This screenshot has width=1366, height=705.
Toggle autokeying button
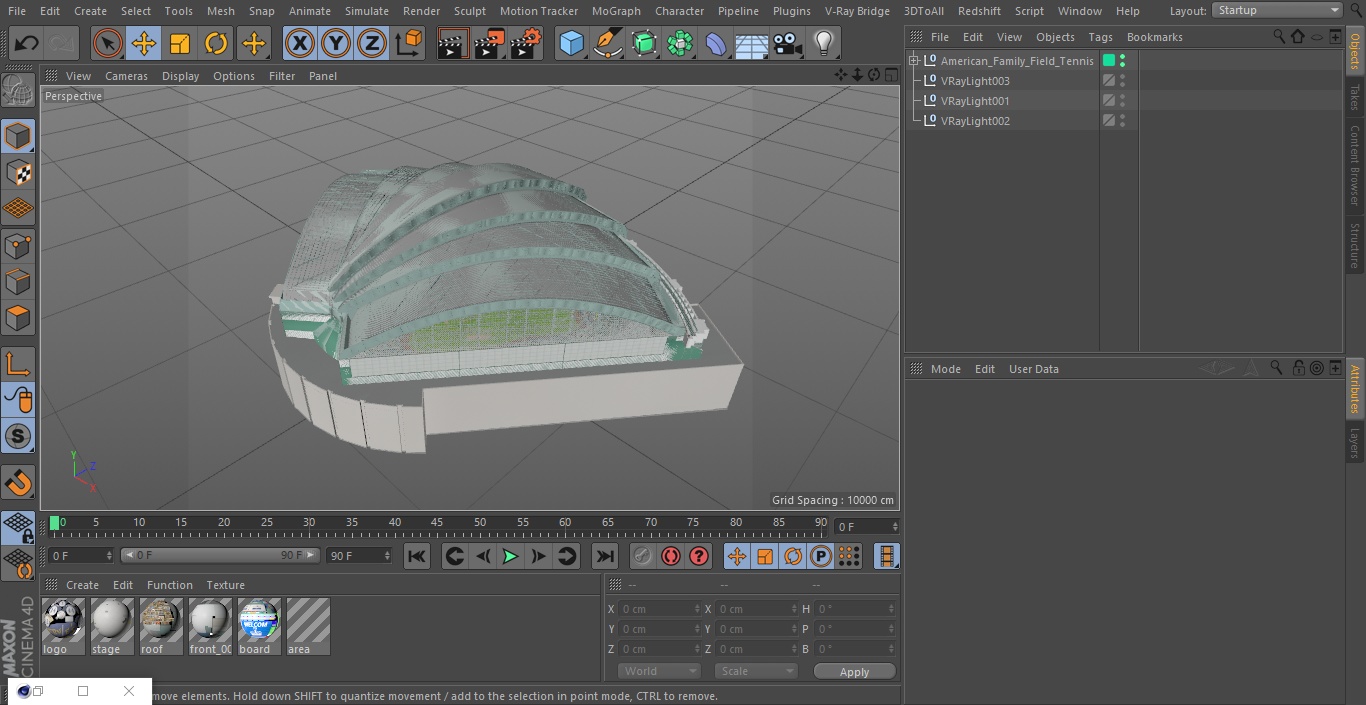pos(671,556)
